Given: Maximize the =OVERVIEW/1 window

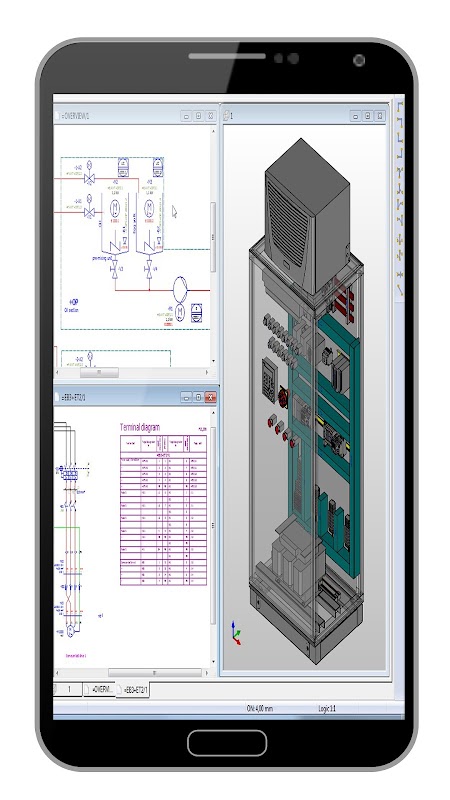Looking at the screenshot, I should pyautogui.click(x=198, y=116).
